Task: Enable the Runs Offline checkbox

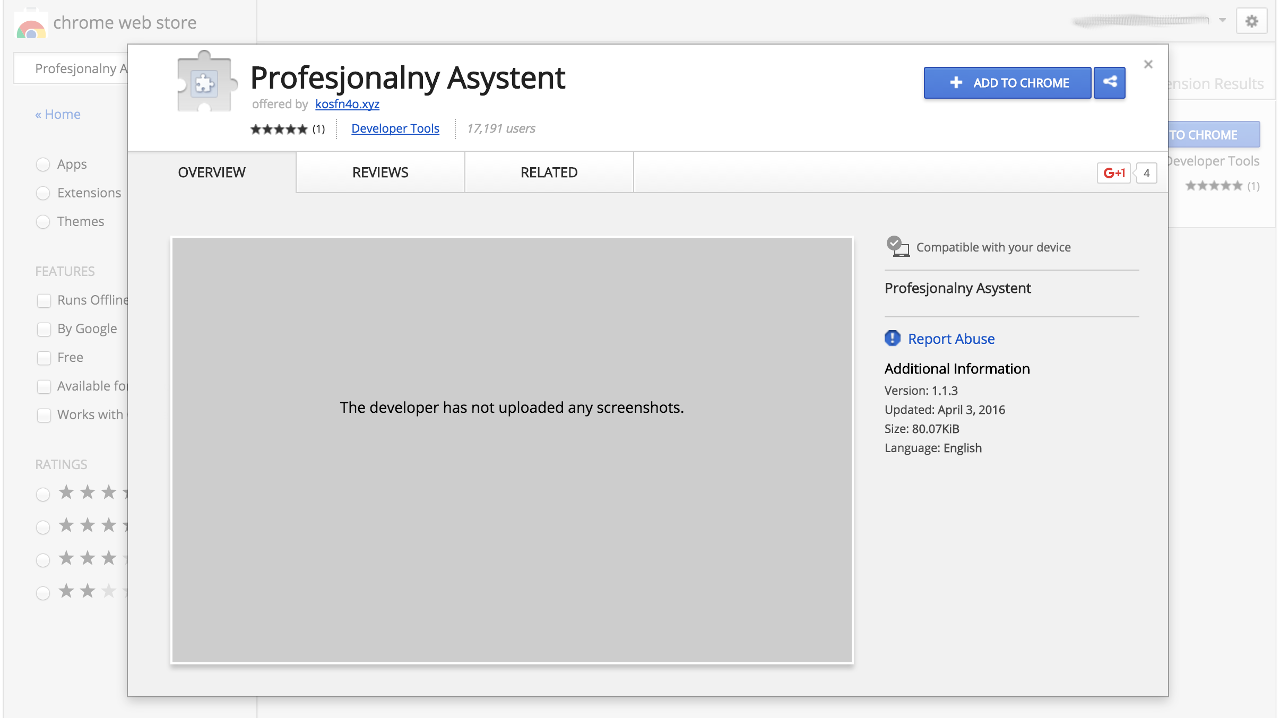Action: tap(44, 300)
